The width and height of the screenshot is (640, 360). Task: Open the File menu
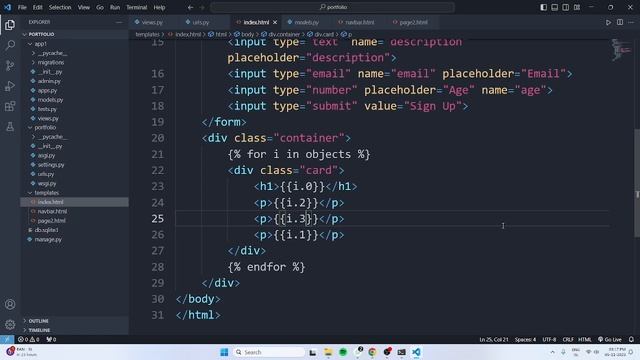(x=22, y=7)
